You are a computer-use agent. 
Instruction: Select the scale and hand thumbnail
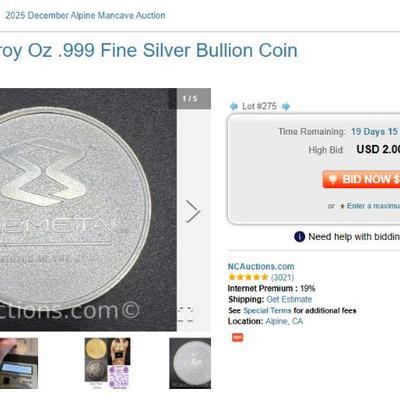(x=19, y=363)
